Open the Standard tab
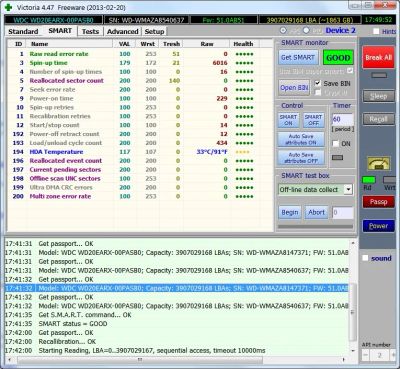Screen dimensions: 400x369 click(x=23, y=31)
